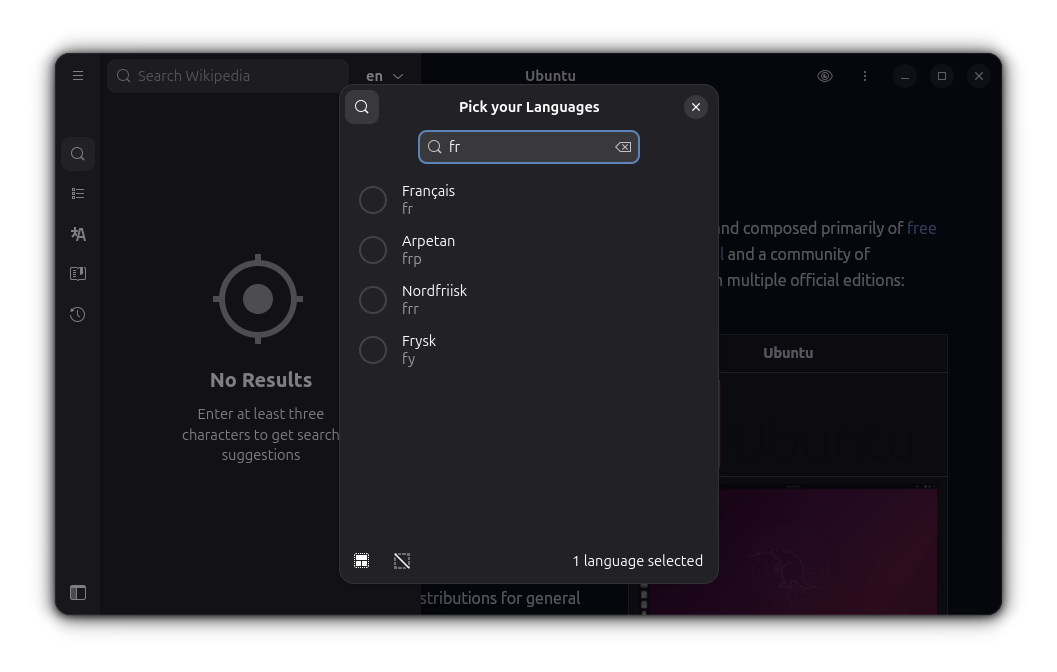Open the search panel in the sidebar
This screenshot has width=1057, height=672.
[77, 153]
